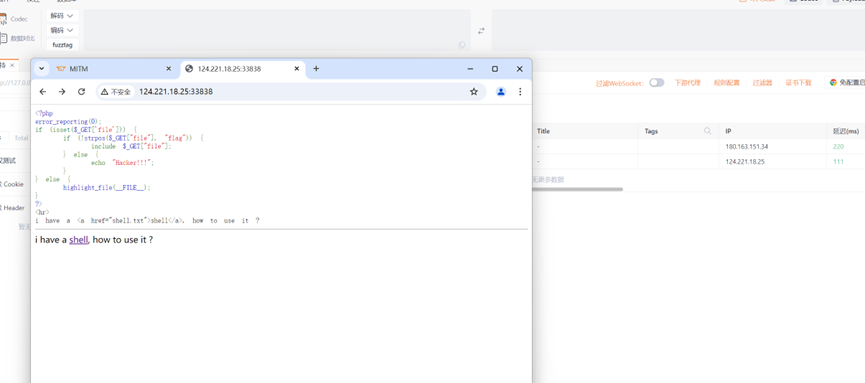Click the codec left input text area
The image size is (865, 383).
277,30
